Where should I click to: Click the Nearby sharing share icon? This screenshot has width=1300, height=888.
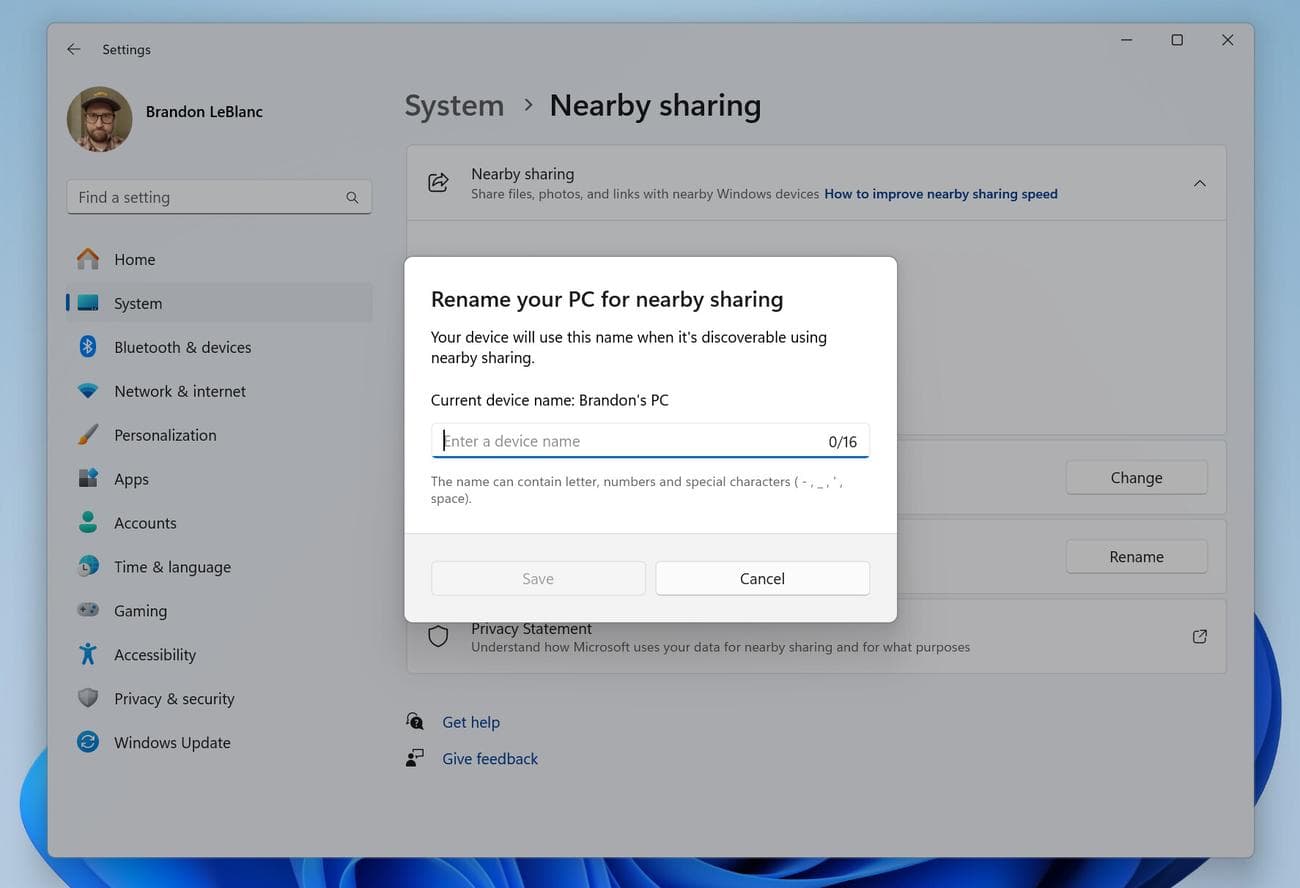pos(438,182)
